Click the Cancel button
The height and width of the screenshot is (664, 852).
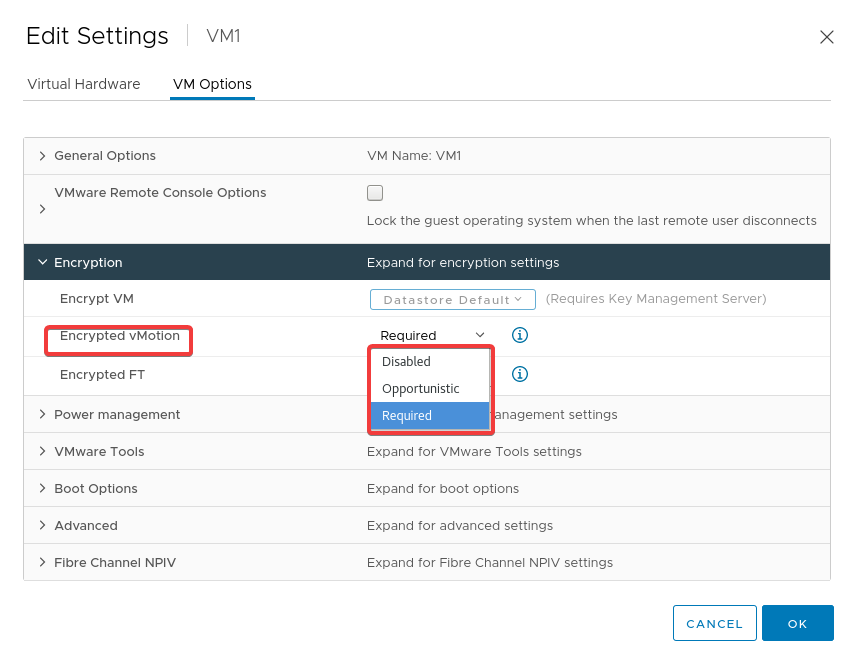click(x=715, y=623)
